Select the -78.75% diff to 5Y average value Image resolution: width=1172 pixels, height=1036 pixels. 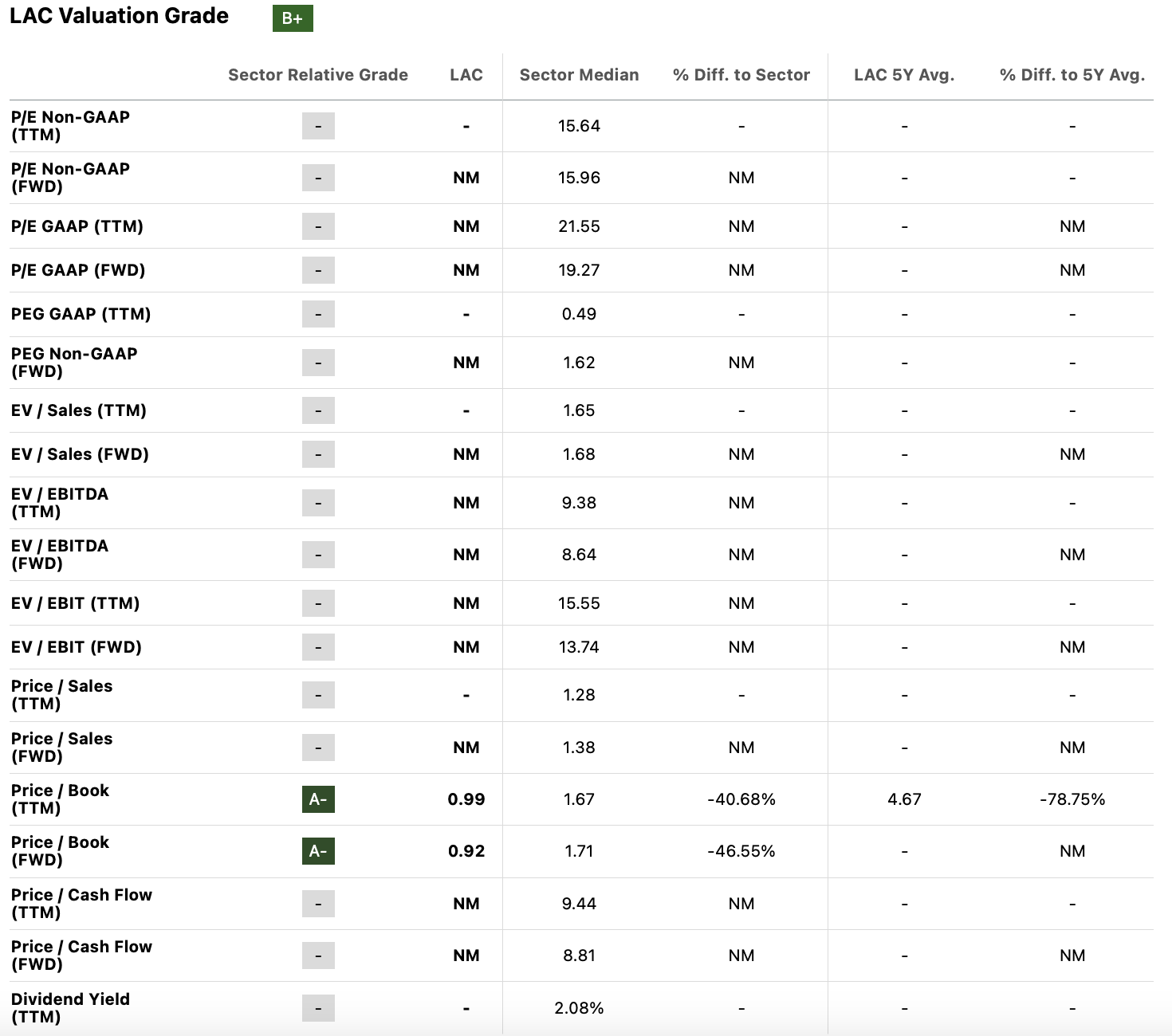point(1072,799)
